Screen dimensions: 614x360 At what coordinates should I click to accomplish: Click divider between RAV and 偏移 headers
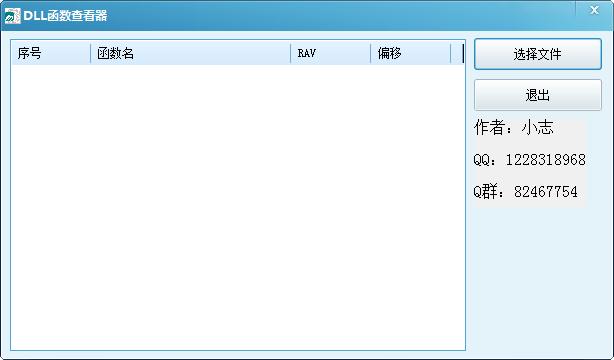pyautogui.click(x=370, y=53)
